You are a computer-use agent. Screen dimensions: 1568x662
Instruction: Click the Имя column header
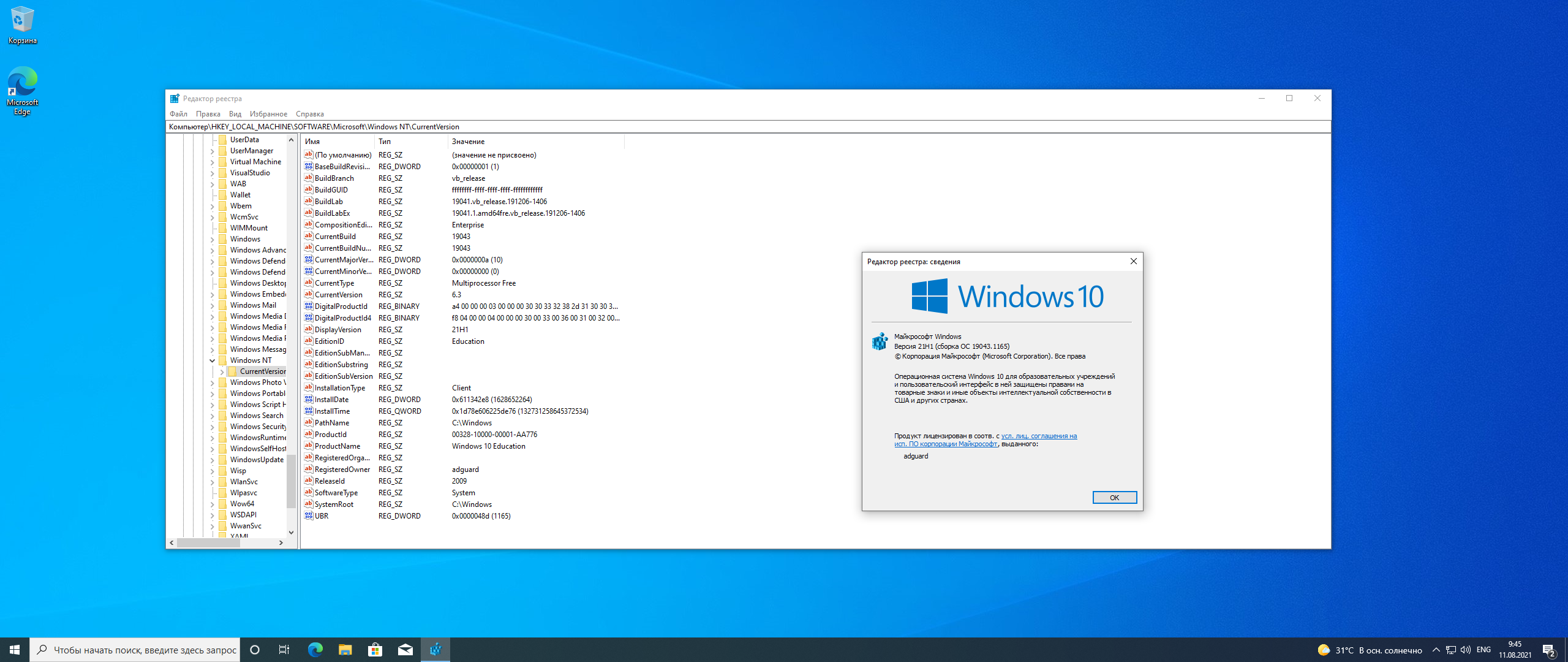[x=337, y=142]
